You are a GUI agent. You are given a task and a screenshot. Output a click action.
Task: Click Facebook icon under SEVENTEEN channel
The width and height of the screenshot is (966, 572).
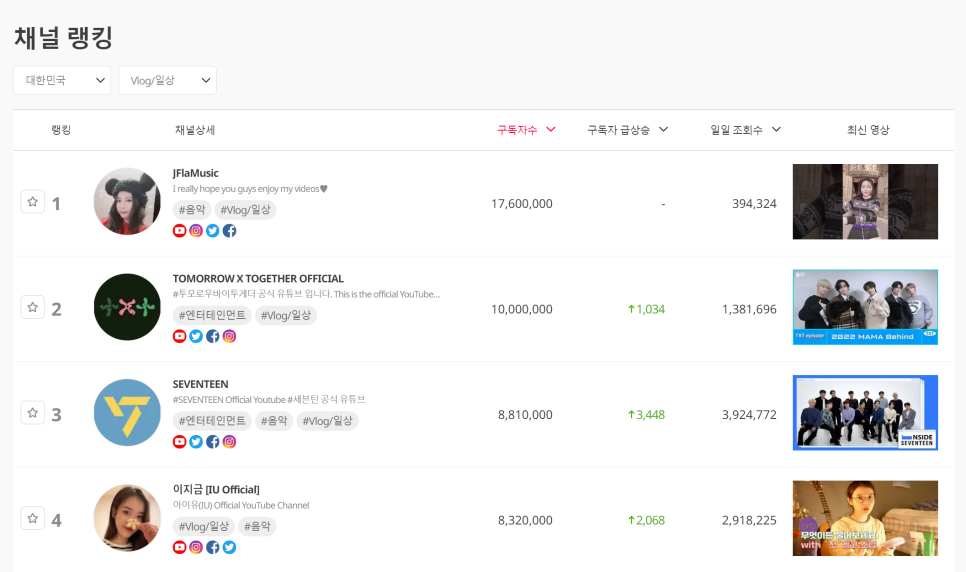tap(213, 442)
